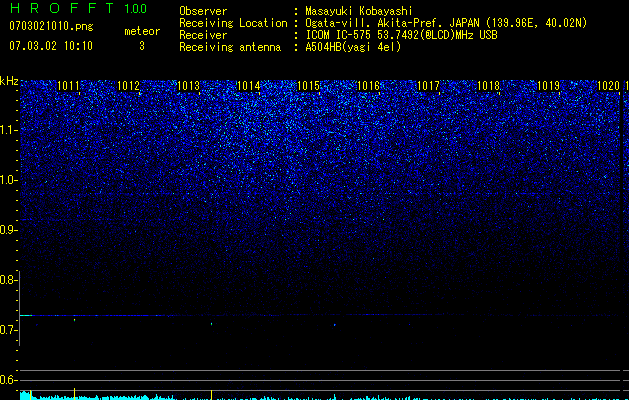Screen dimensions: 629x400
Task: Click the 1.0 kHz frequency axis label
Action: coord(8,180)
